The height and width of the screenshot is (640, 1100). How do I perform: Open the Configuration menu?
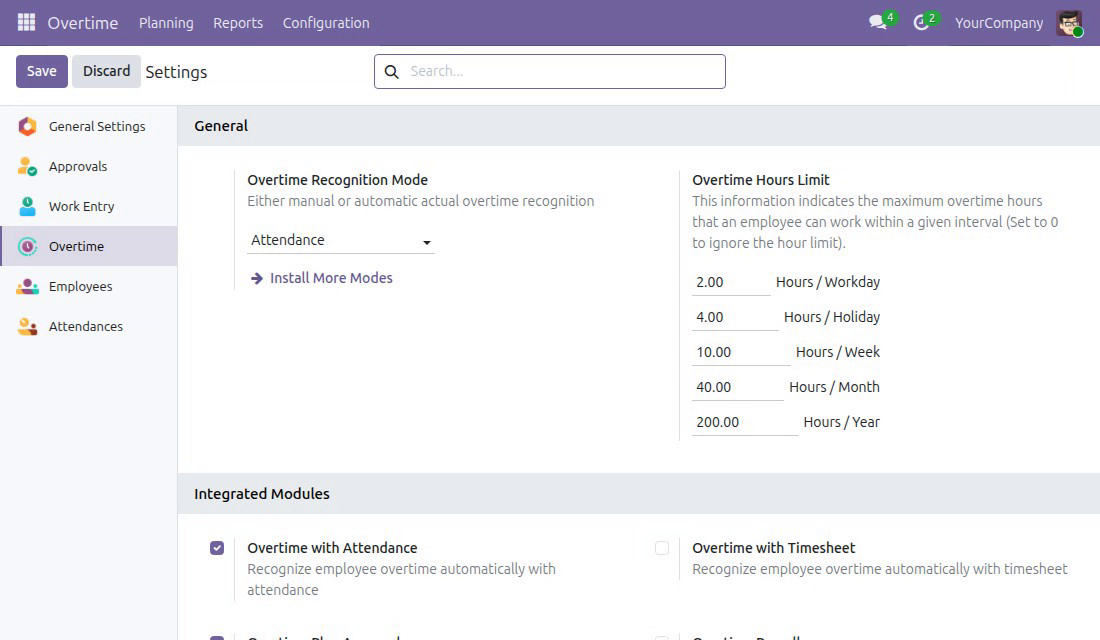coord(326,23)
